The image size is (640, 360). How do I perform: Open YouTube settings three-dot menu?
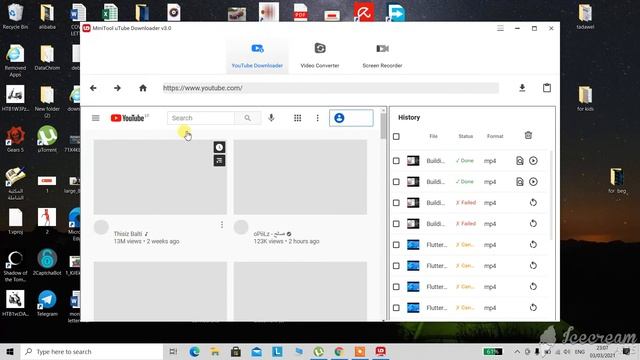[x=318, y=118]
